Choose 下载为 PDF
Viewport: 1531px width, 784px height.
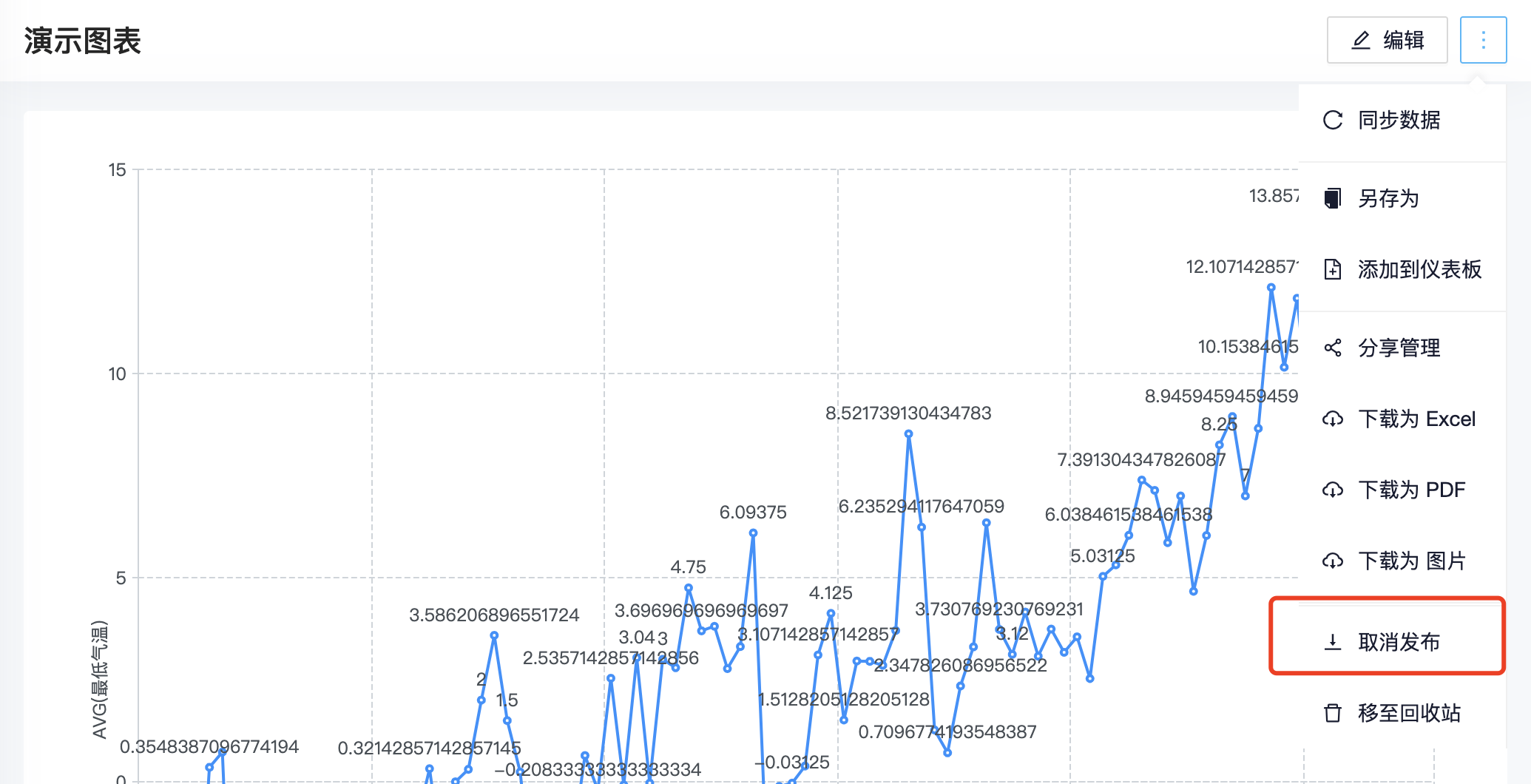[x=1402, y=490]
